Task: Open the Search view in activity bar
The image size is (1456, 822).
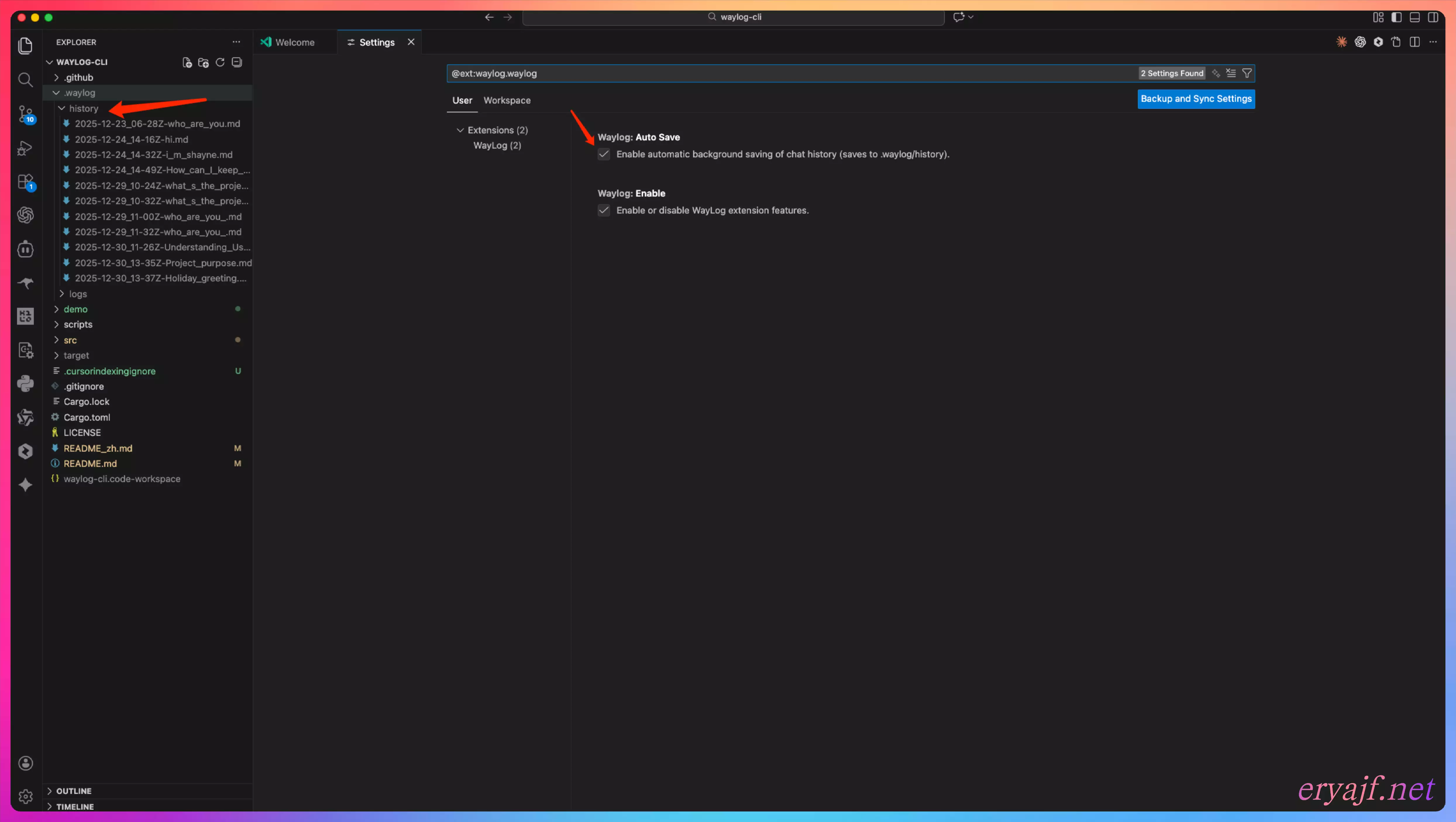Action: tap(25, 80)
